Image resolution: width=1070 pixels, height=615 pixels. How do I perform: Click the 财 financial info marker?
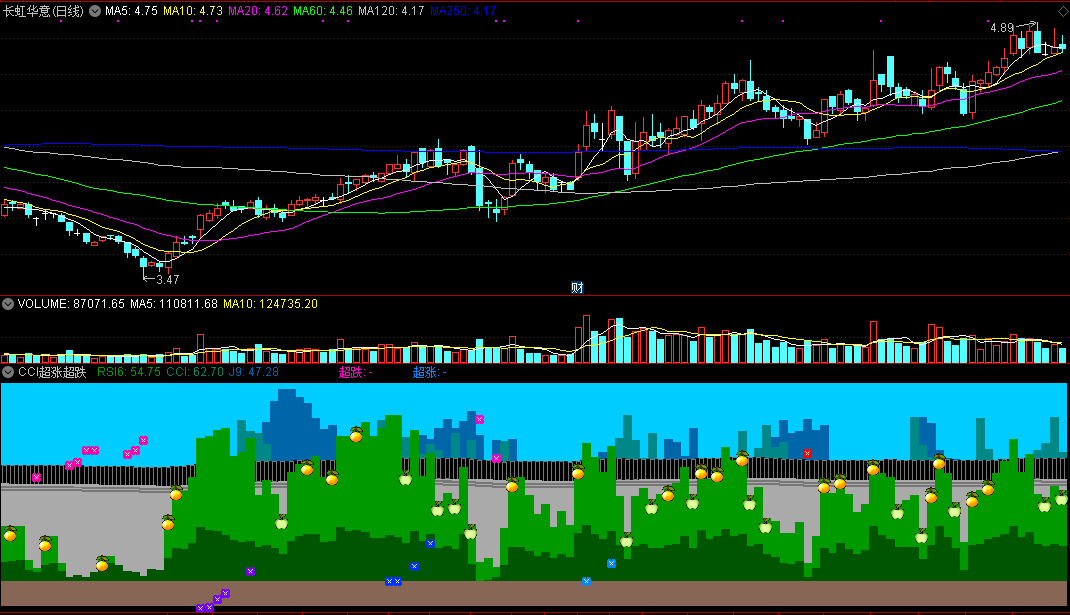[x=577, y=287]
